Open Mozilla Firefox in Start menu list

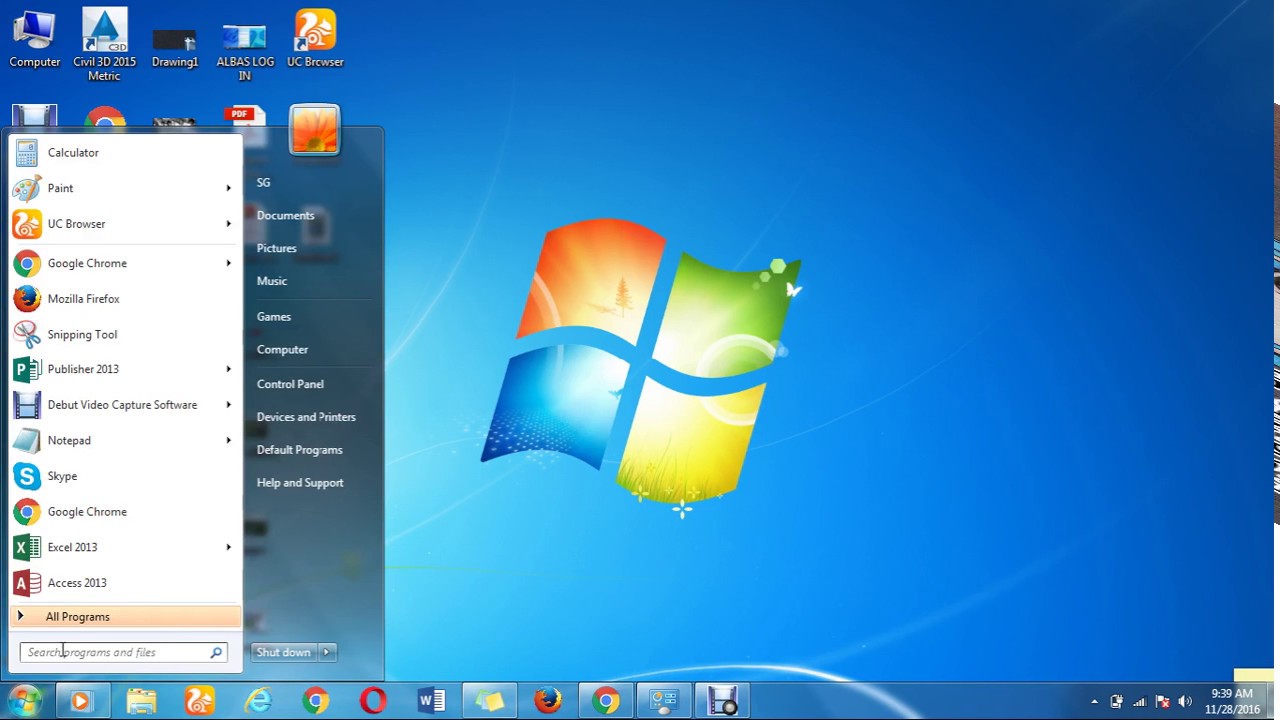tap(83, 299)
